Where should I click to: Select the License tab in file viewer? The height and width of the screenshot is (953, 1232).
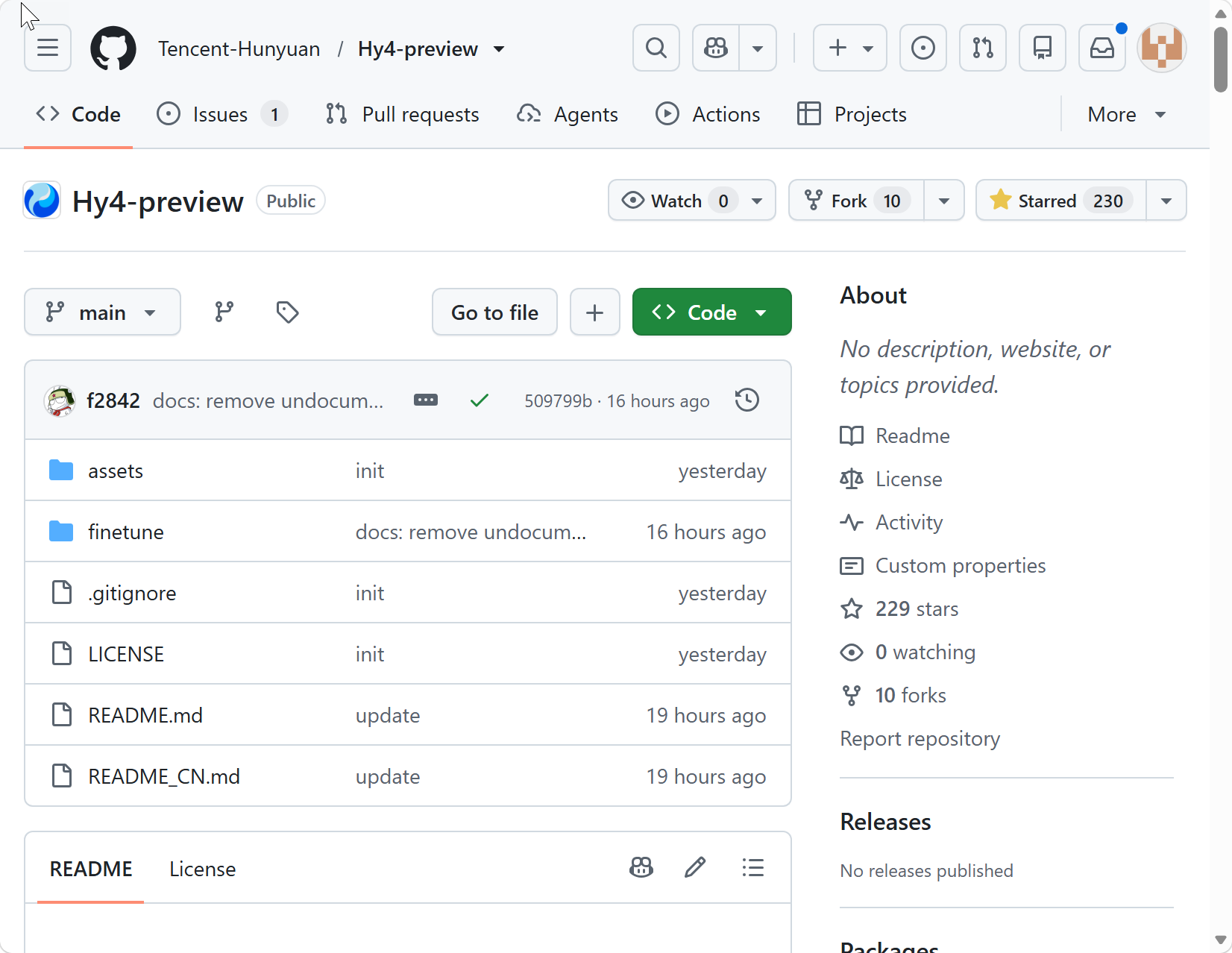coord(203,869)
